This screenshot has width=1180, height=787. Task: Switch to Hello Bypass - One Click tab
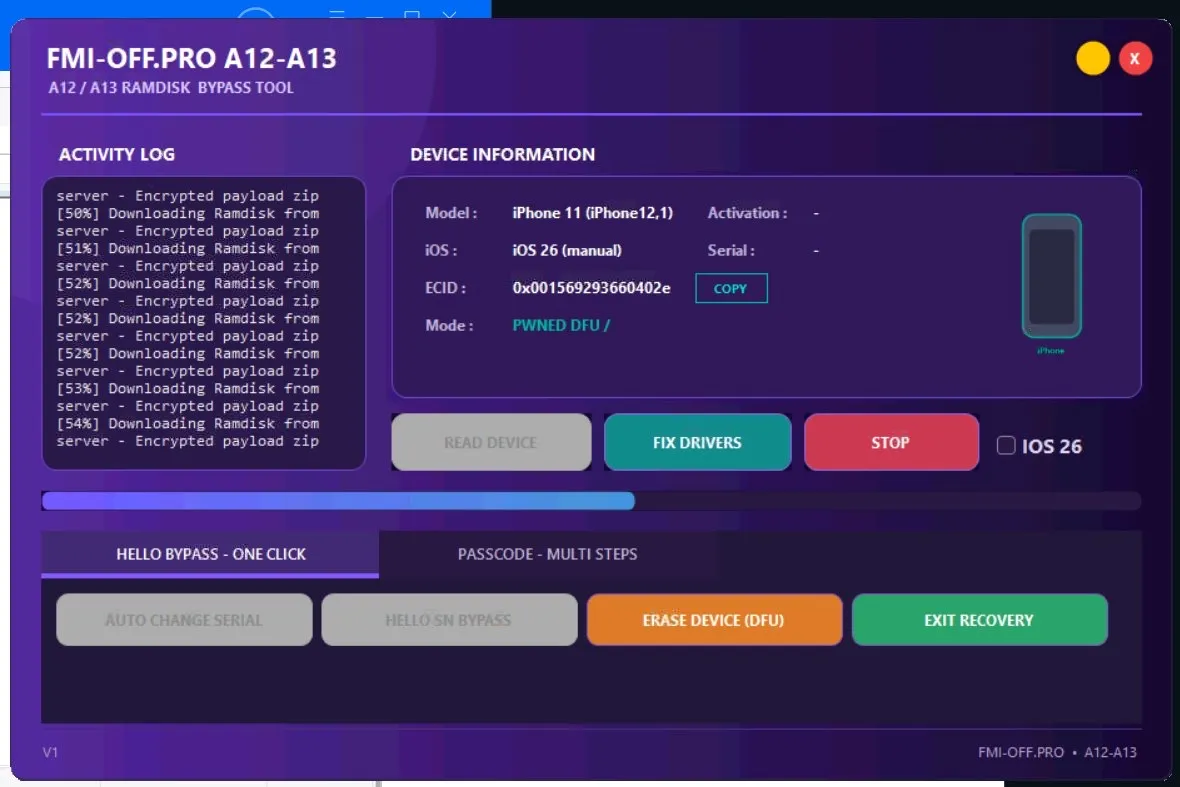[x=210, y=554]
